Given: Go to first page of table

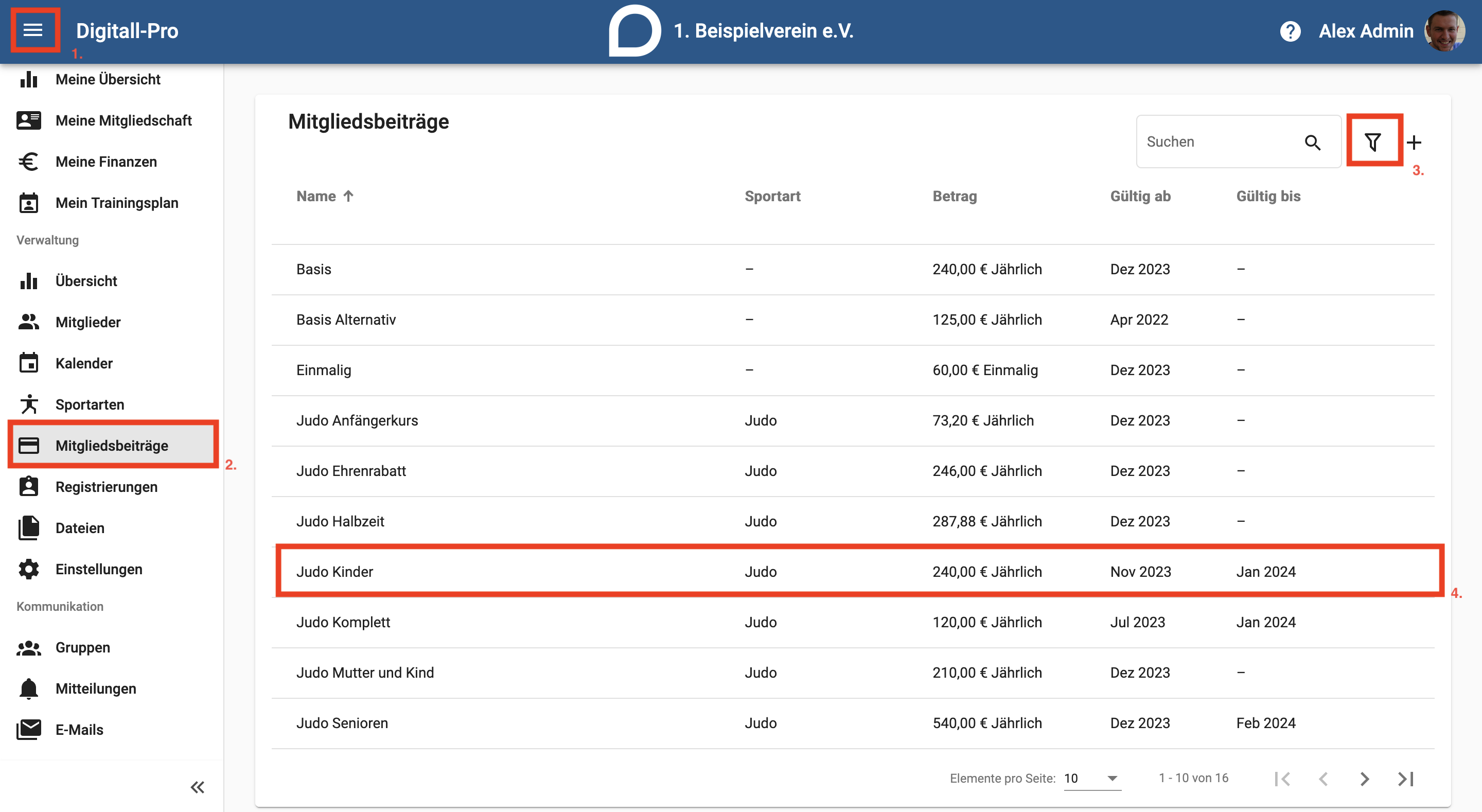Looking at the screenshot, I should (x=1282, y=779).
